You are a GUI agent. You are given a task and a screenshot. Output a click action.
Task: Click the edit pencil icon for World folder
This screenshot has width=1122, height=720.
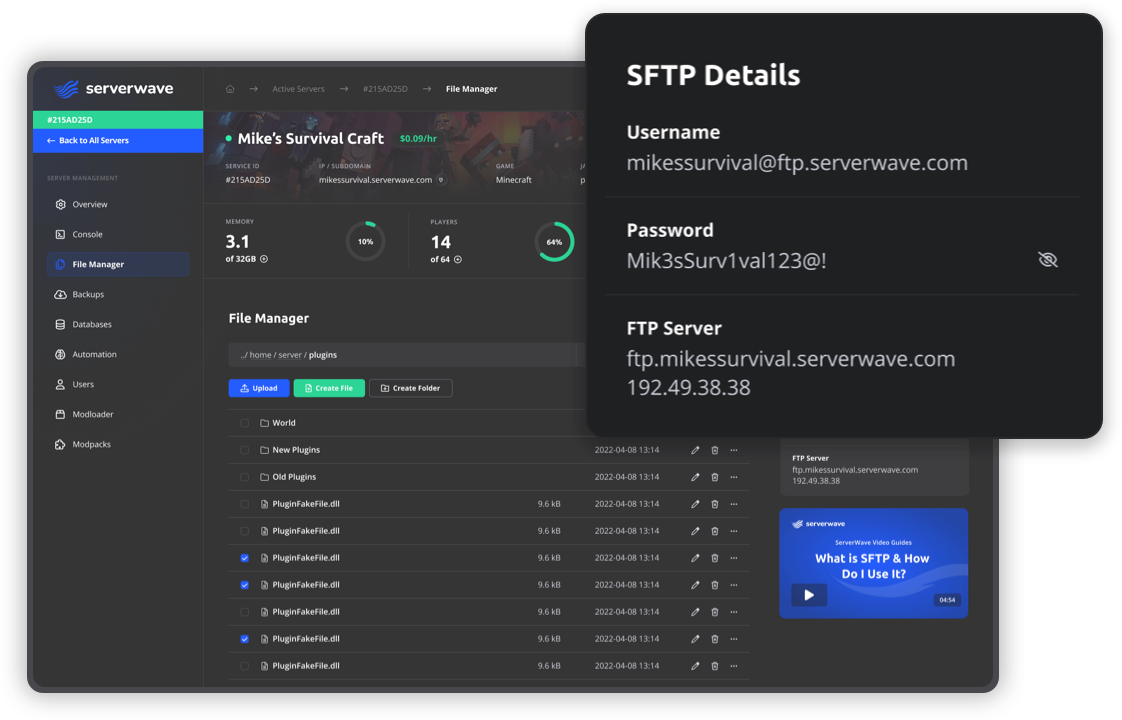695,423
